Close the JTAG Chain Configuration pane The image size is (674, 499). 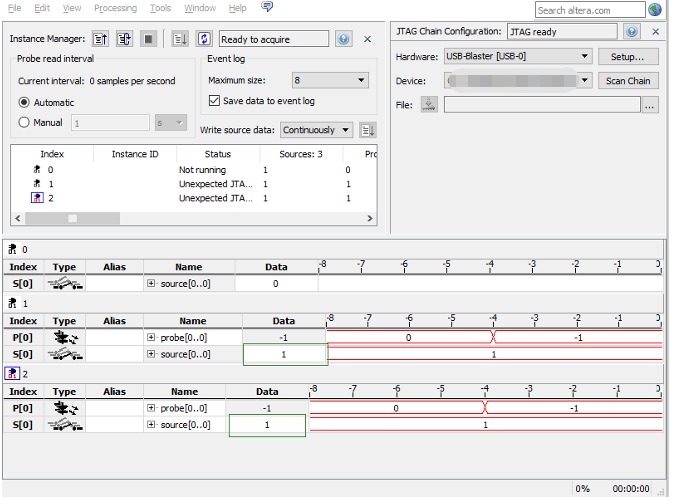(x=656, y=31)
